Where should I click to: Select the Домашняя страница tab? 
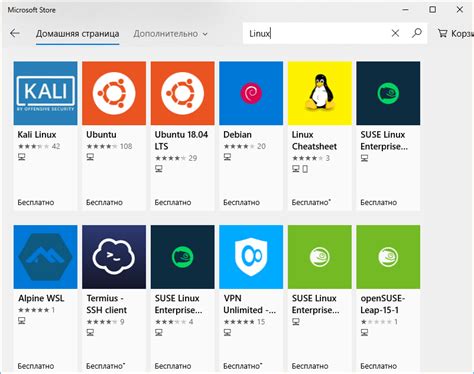77,34
